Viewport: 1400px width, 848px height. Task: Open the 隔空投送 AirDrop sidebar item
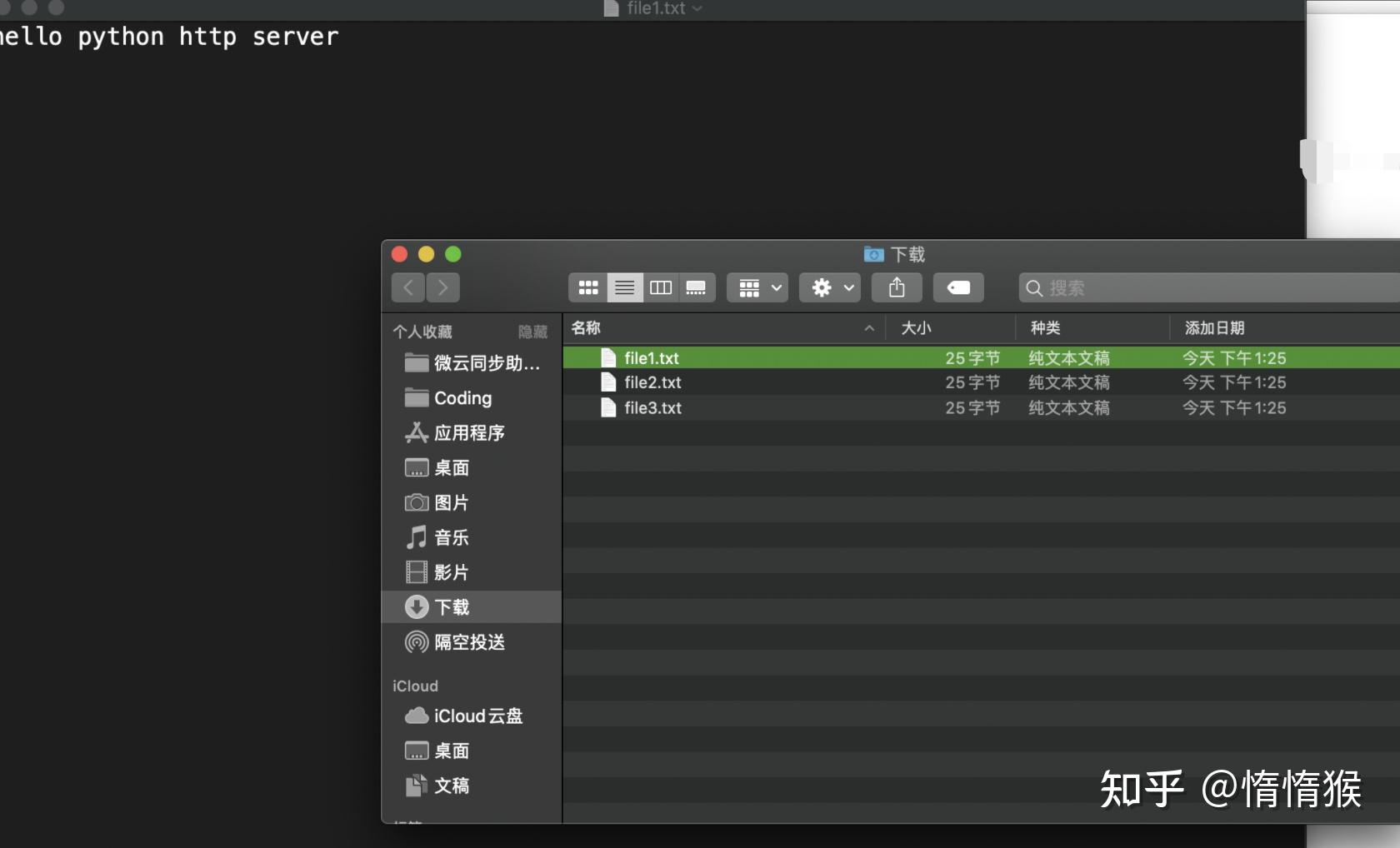(467, 642)
